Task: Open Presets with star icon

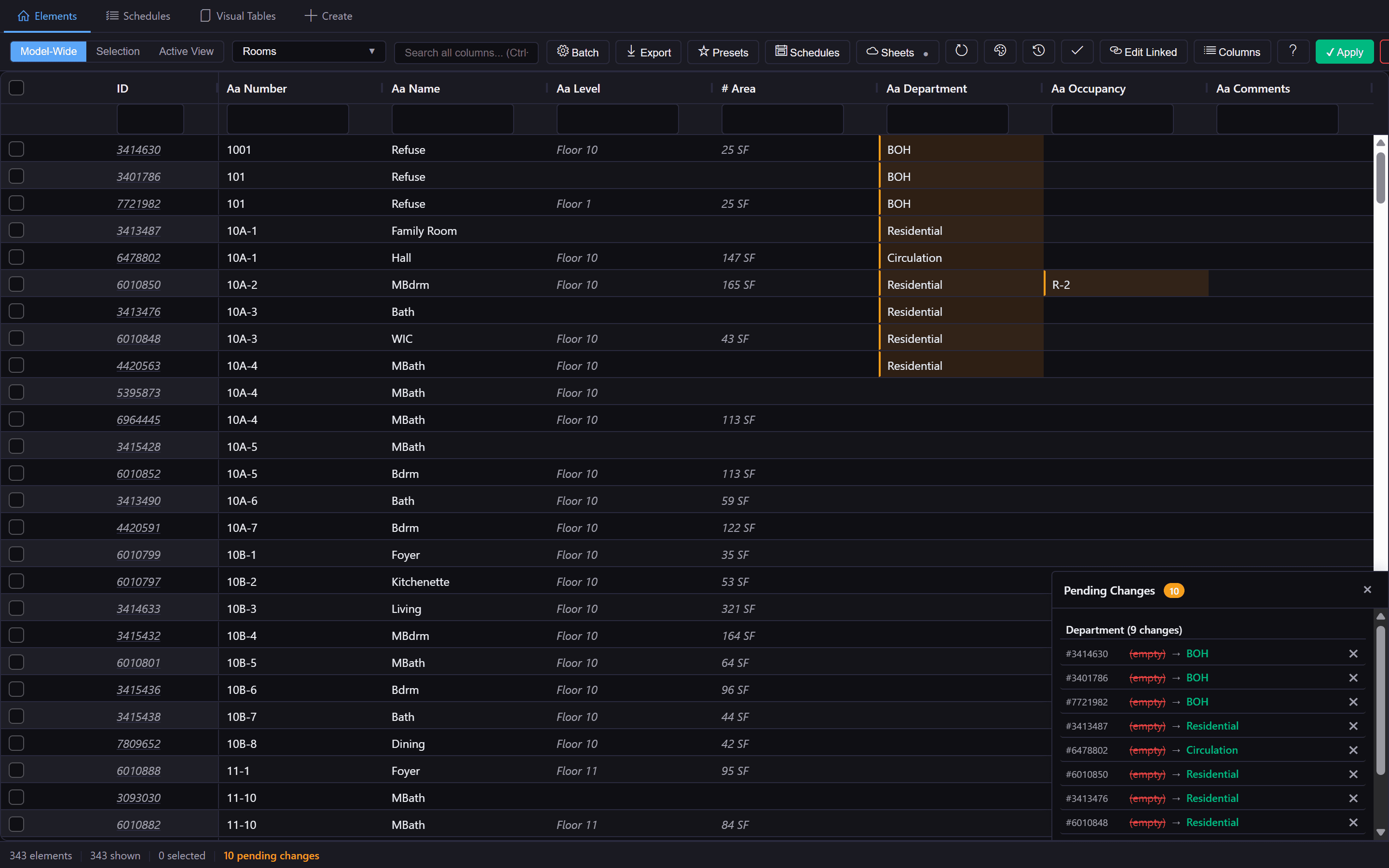Action: point(722,52)
